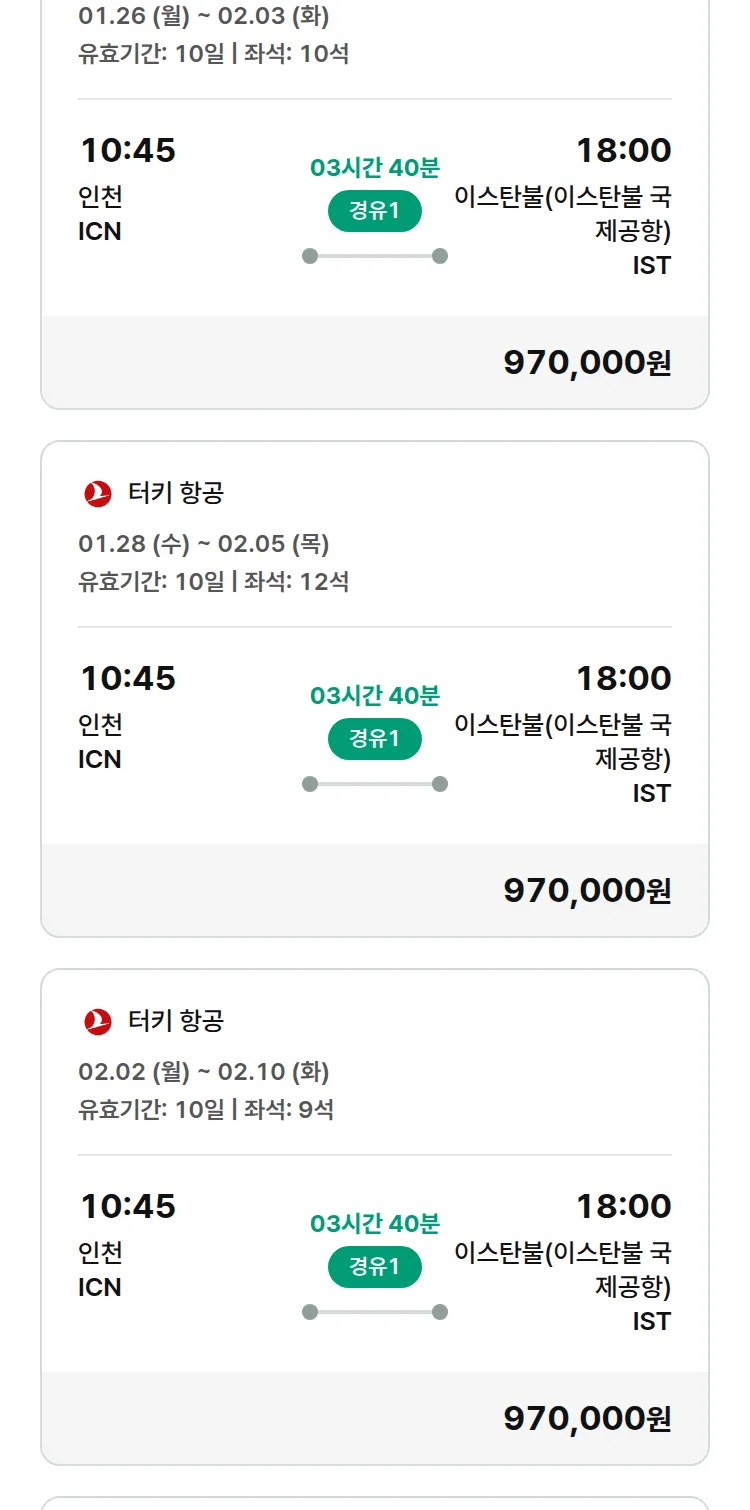Select the 970,000원 price of the 02.02 flight
This screenshot has height=1510, width=750.
click(587, 1418)
